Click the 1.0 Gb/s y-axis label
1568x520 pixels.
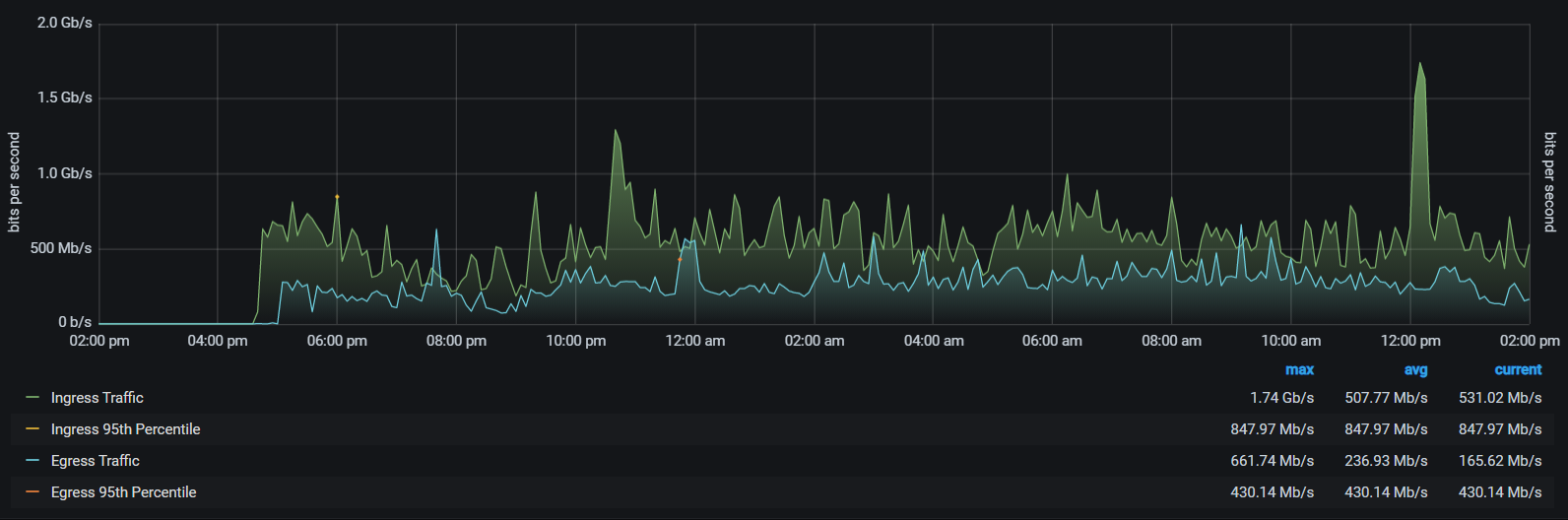click(x=65, y=173)
